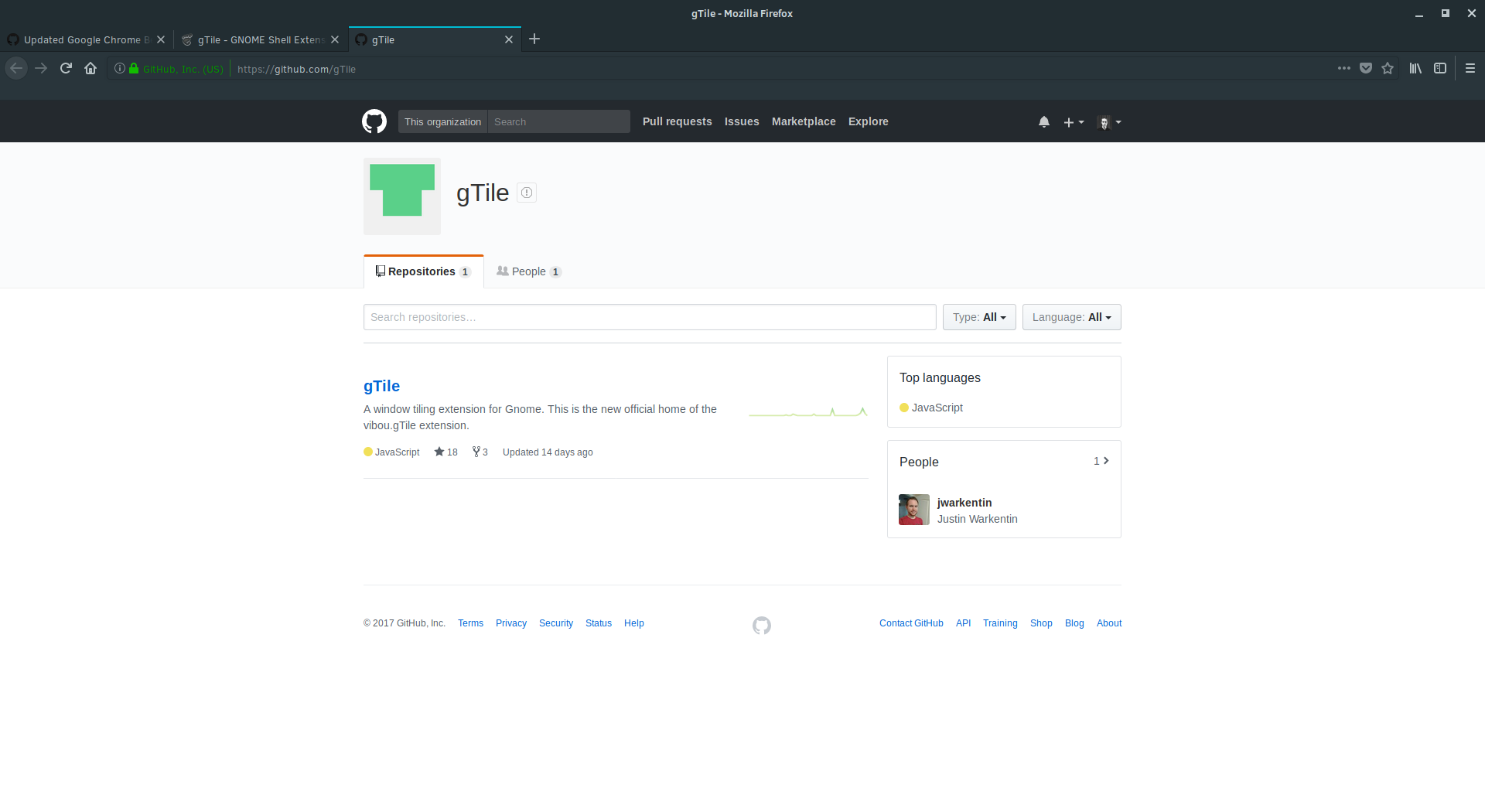Open People count chevron link
This screenshot has width=1485, height=812.
point(1101,461)
